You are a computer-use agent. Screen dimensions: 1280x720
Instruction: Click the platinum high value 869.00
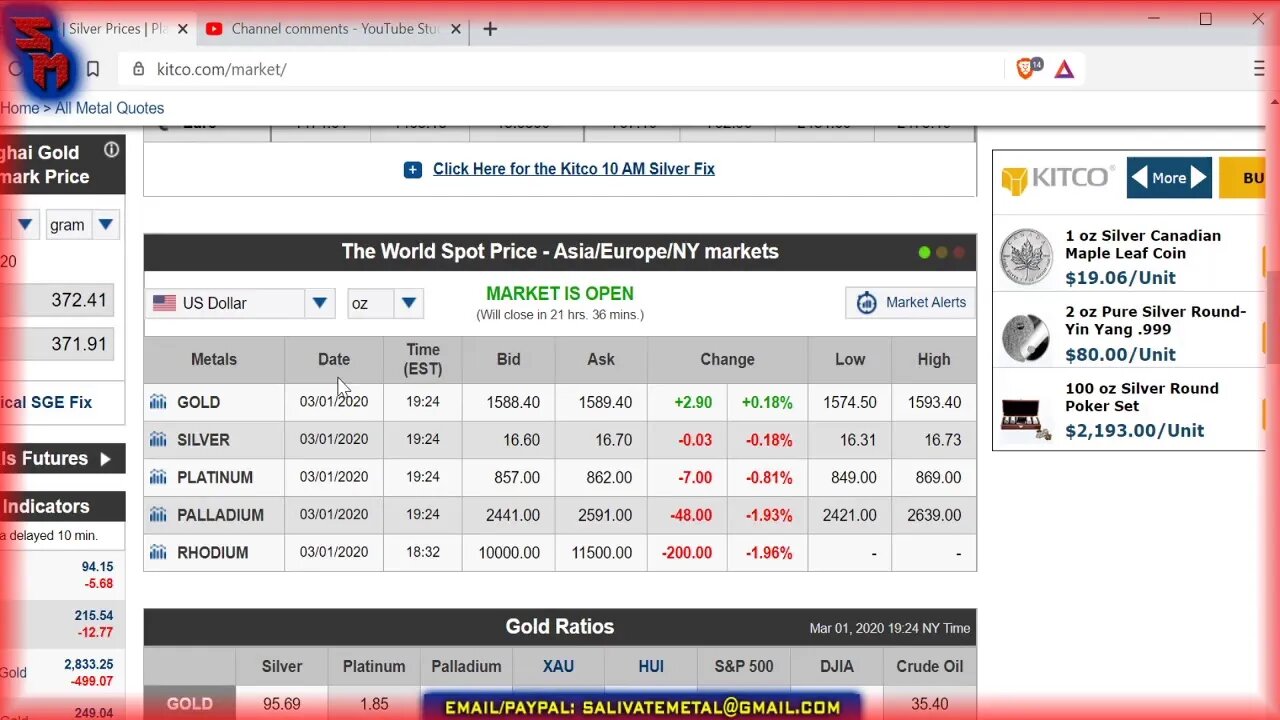click(x=938, y=477)
